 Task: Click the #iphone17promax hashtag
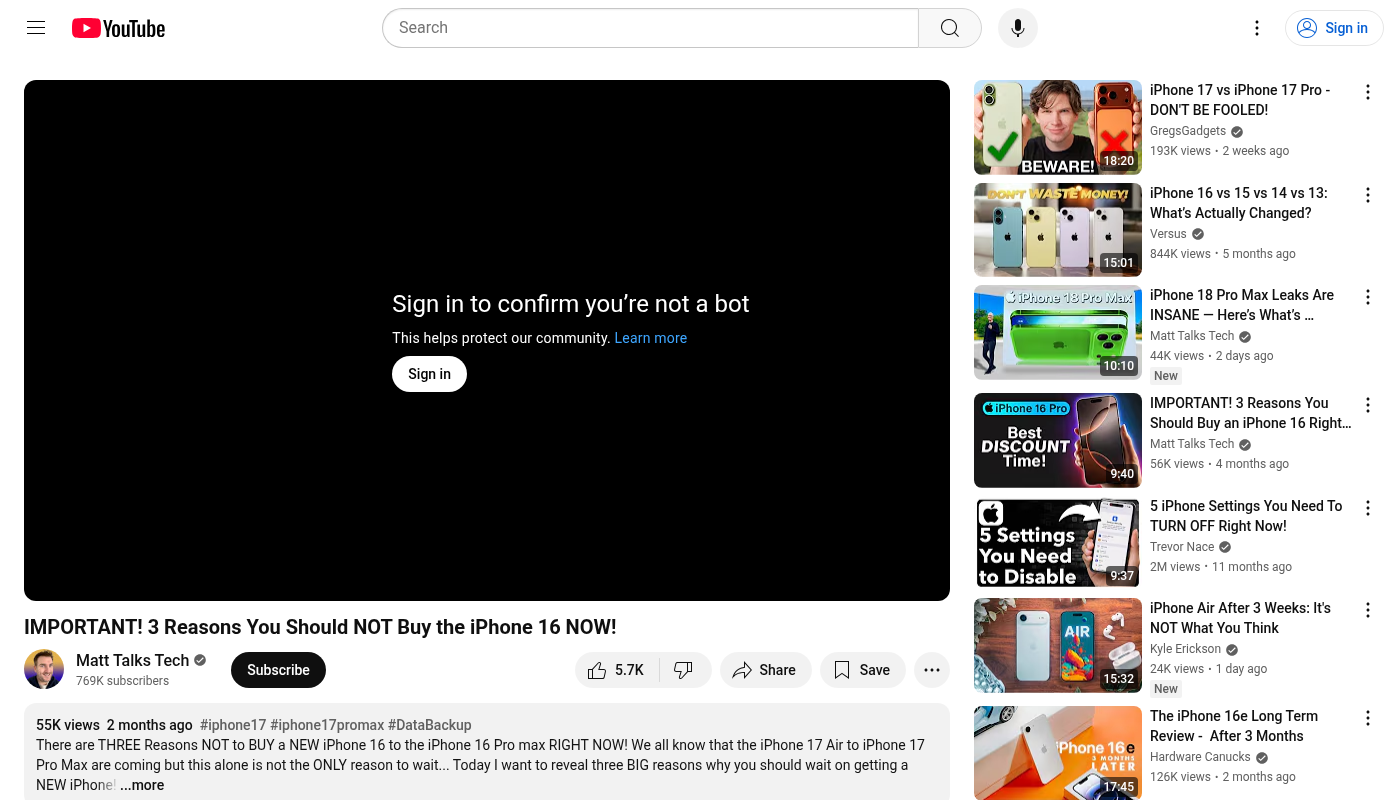pos(326,725)
